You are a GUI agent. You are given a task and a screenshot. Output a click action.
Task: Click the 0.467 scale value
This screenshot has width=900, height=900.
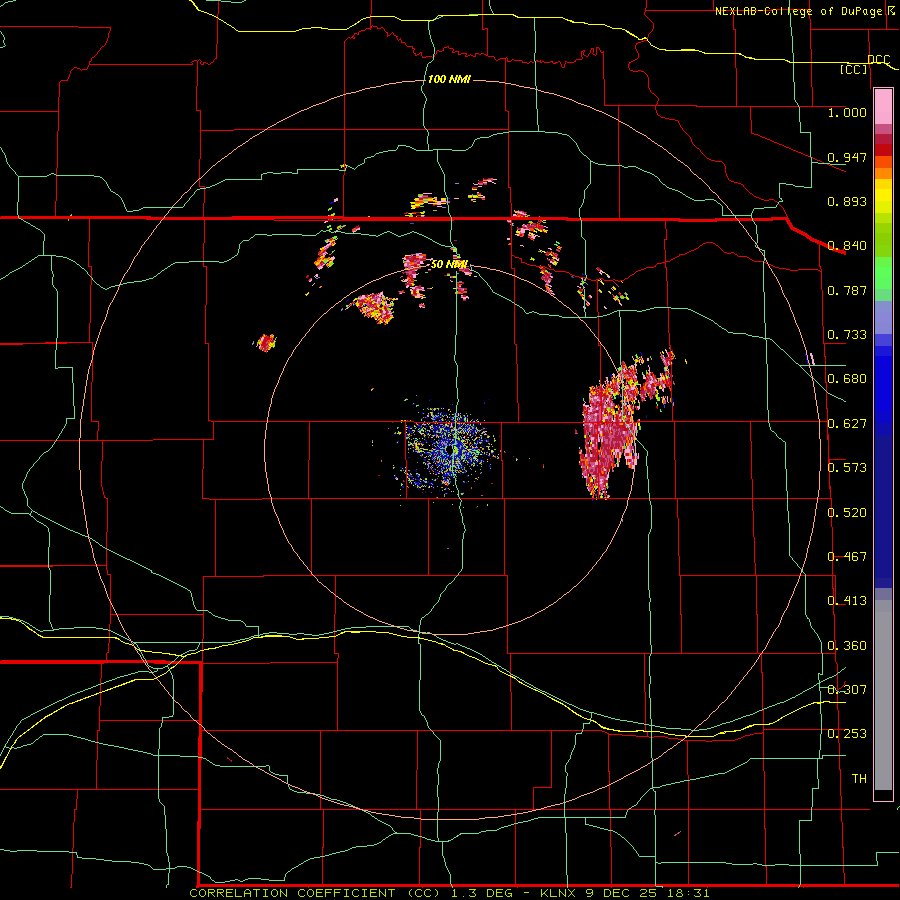(x=847, y=557)
